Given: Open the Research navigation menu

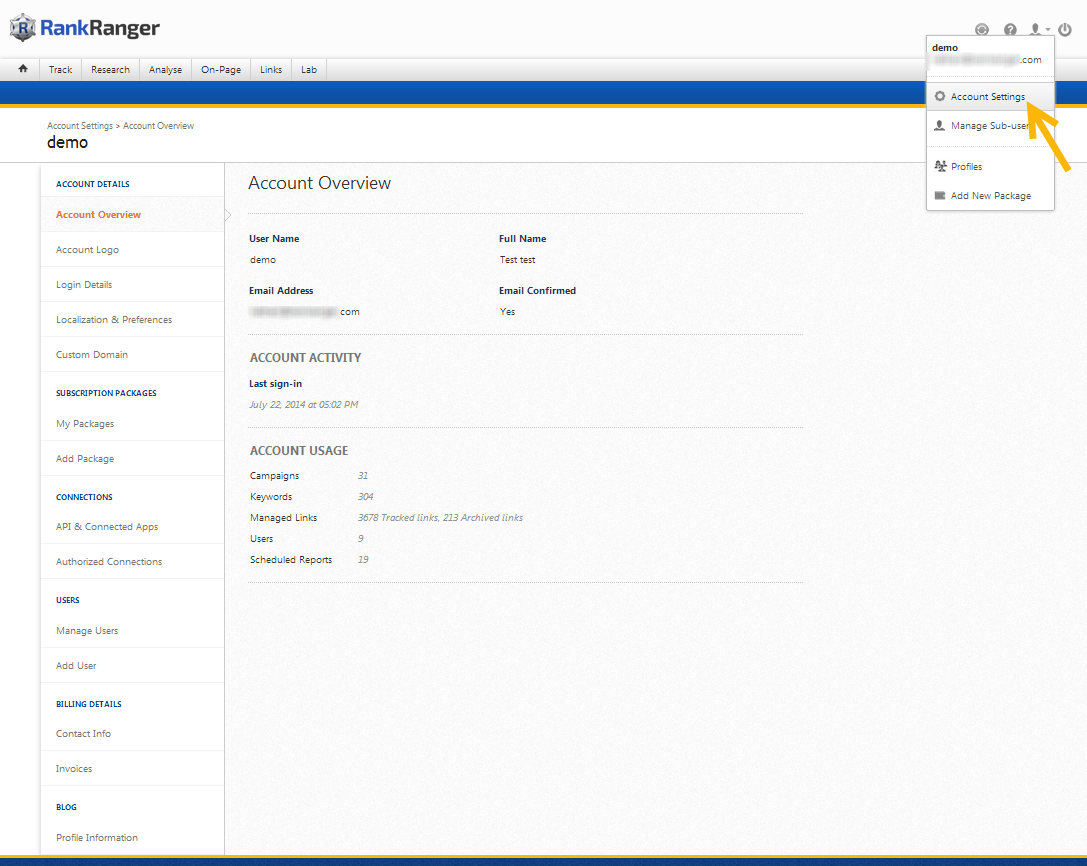Looking at the screenshot, I should (110, 70).
